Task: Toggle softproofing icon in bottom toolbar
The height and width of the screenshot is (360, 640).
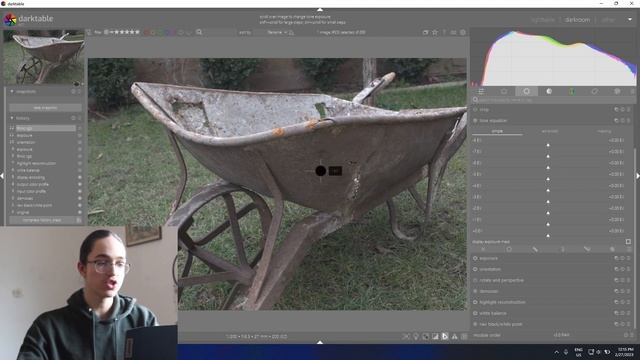Action: 445,337
